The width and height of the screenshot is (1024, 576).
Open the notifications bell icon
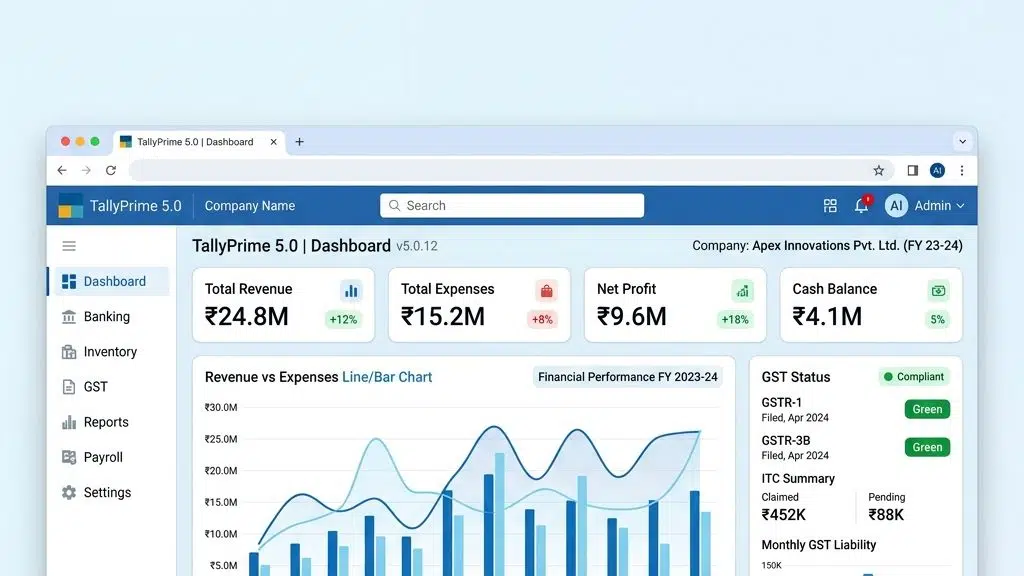(x=862, y=206)
